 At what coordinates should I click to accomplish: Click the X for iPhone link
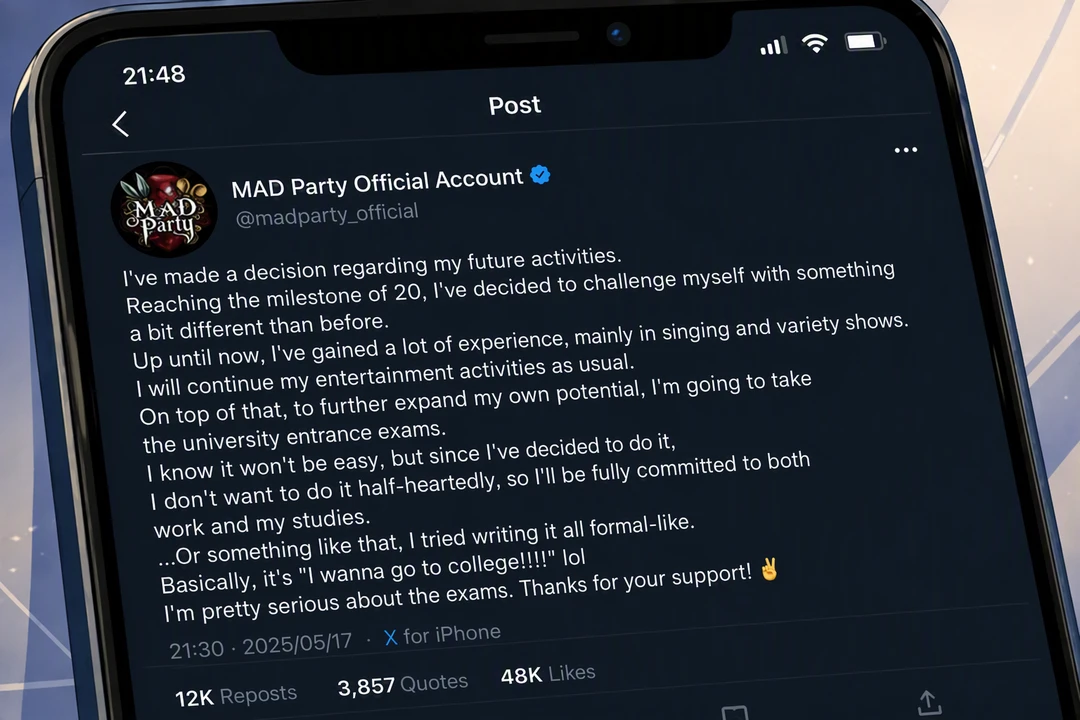click(442, 635)
